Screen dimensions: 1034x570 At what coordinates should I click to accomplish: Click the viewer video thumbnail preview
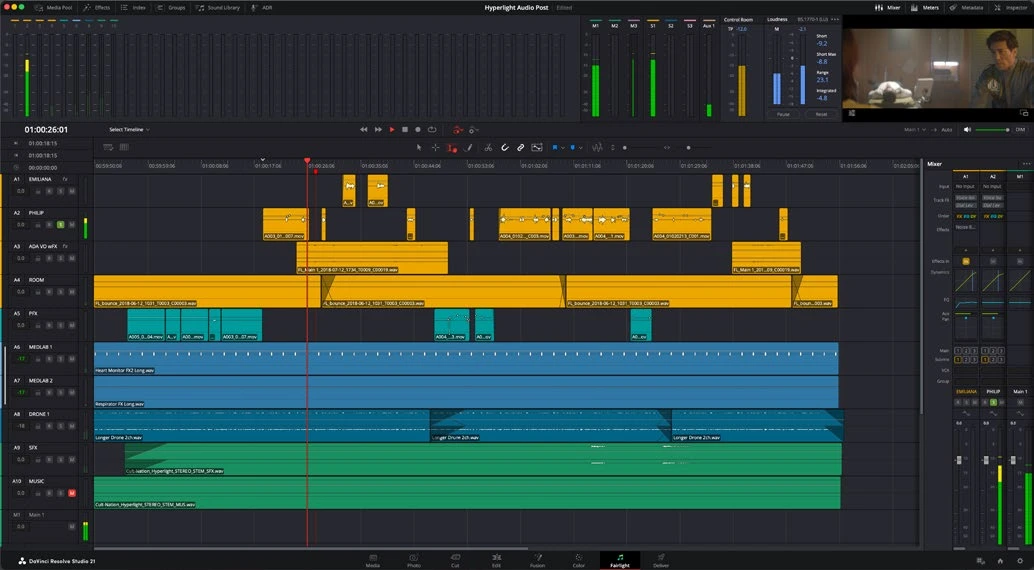coord(937,67)
